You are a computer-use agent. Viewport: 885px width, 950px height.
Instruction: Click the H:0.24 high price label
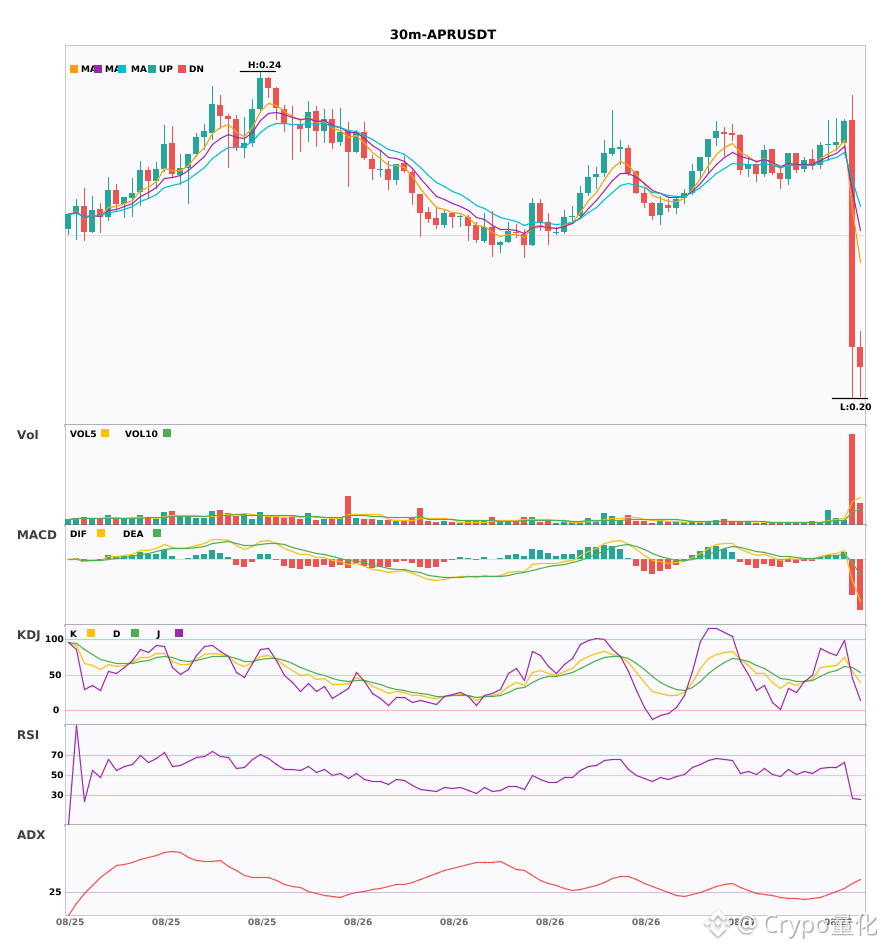pos(264,65)
